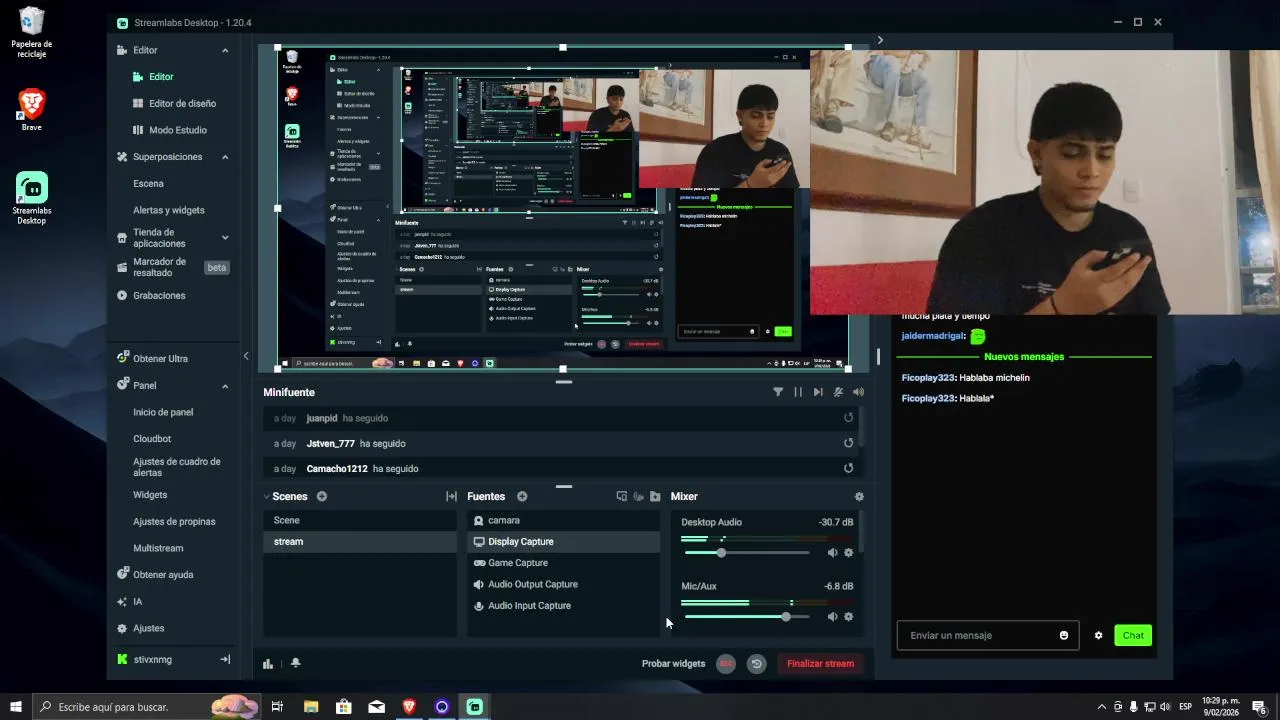Open Grabaciones in the sidebar

[x=159, y=296]
